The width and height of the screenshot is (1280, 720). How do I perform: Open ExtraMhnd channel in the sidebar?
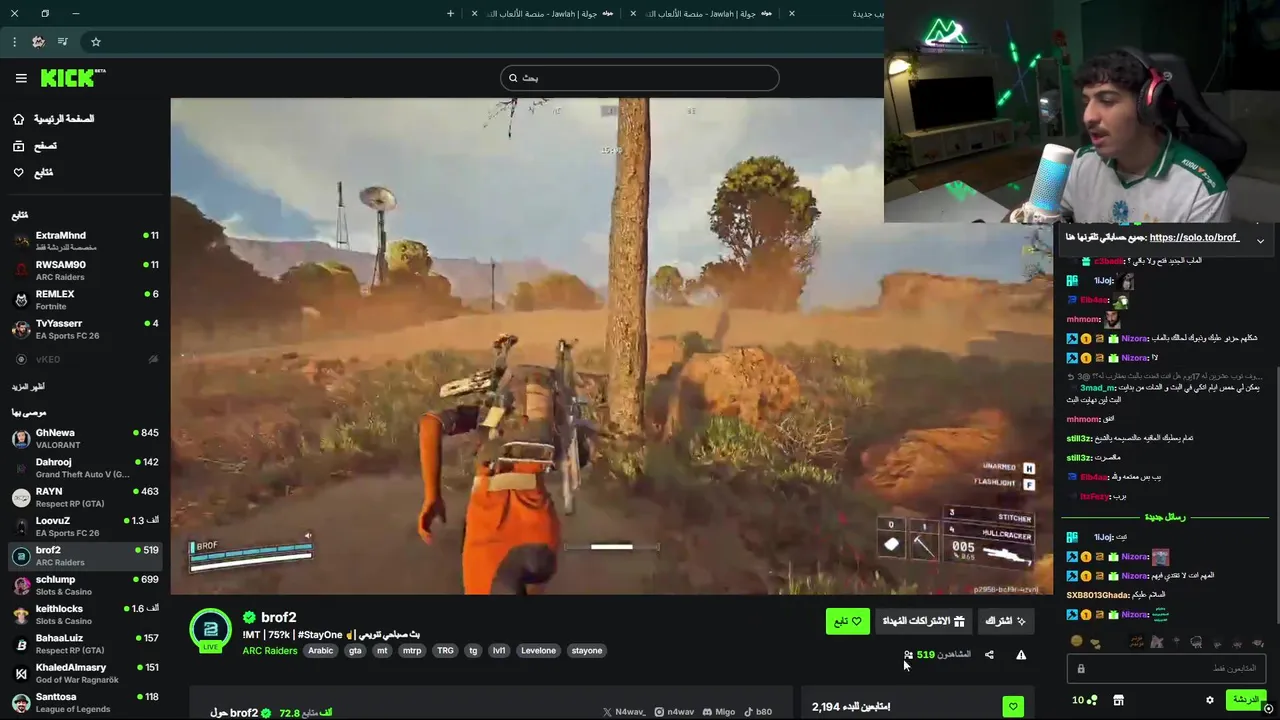(x=85, y=241)
